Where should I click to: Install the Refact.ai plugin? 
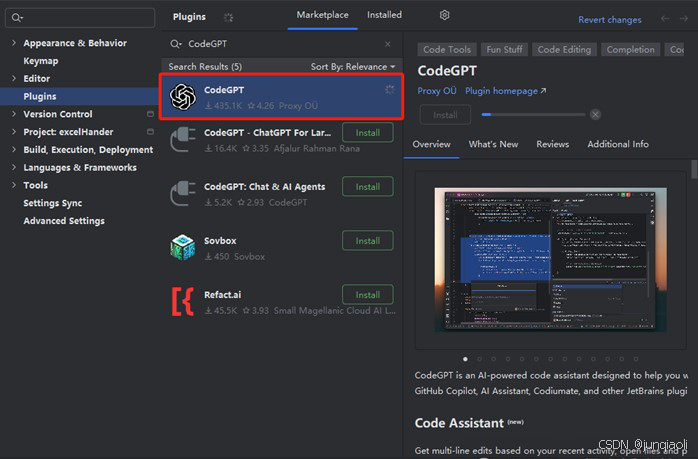(368, 295)
